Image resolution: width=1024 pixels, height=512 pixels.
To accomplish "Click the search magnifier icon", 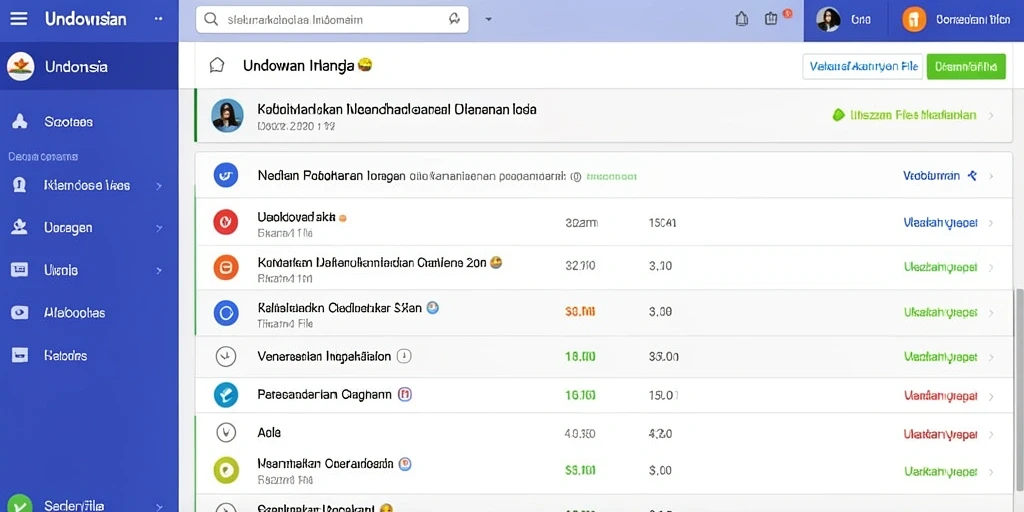I will pyautogui.click(x=211, y=20).
